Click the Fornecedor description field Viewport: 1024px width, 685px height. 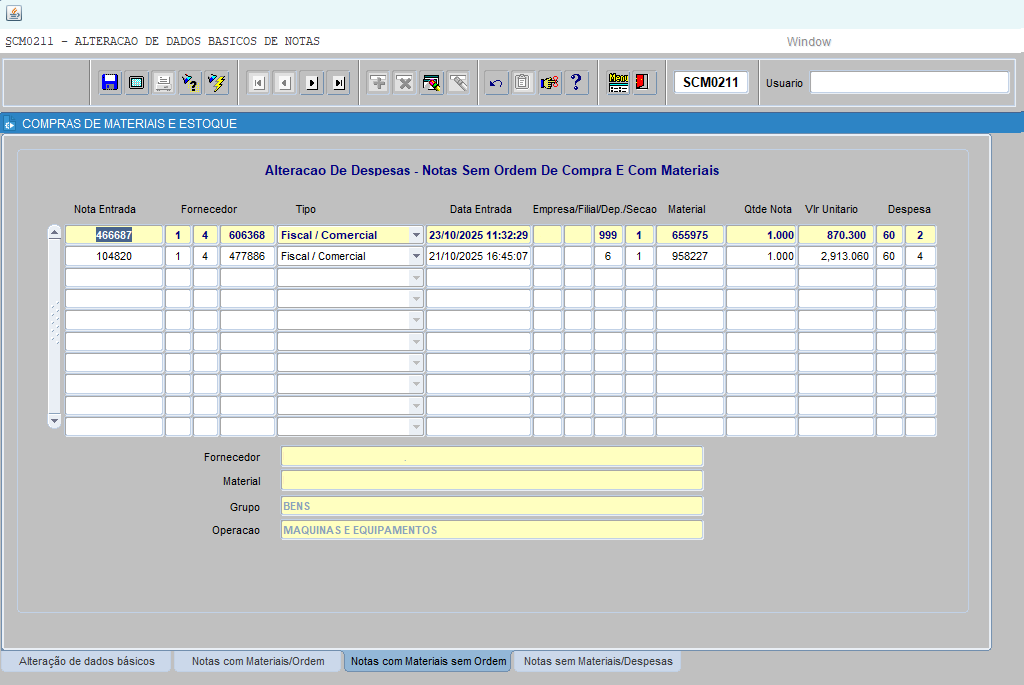492,457
